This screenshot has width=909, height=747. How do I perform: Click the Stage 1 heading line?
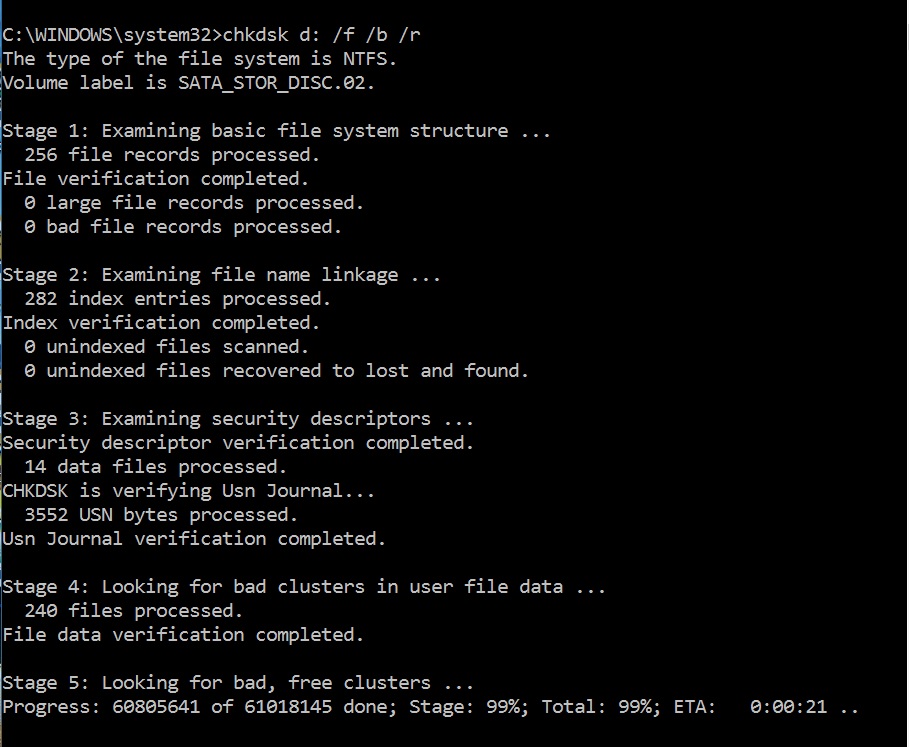coord(276,131)
